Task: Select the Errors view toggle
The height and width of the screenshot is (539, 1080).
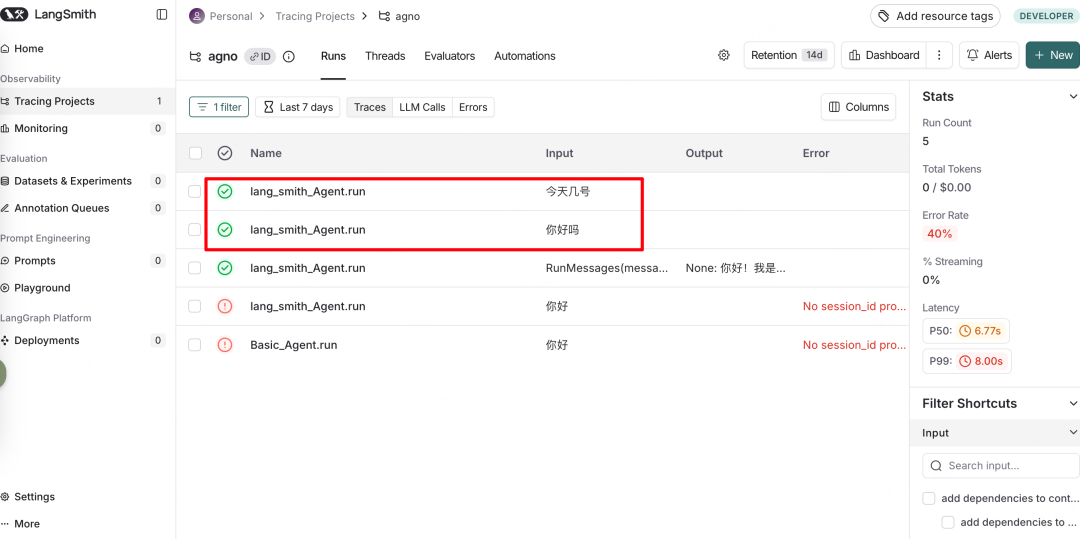Action: (x=473, y=107)
